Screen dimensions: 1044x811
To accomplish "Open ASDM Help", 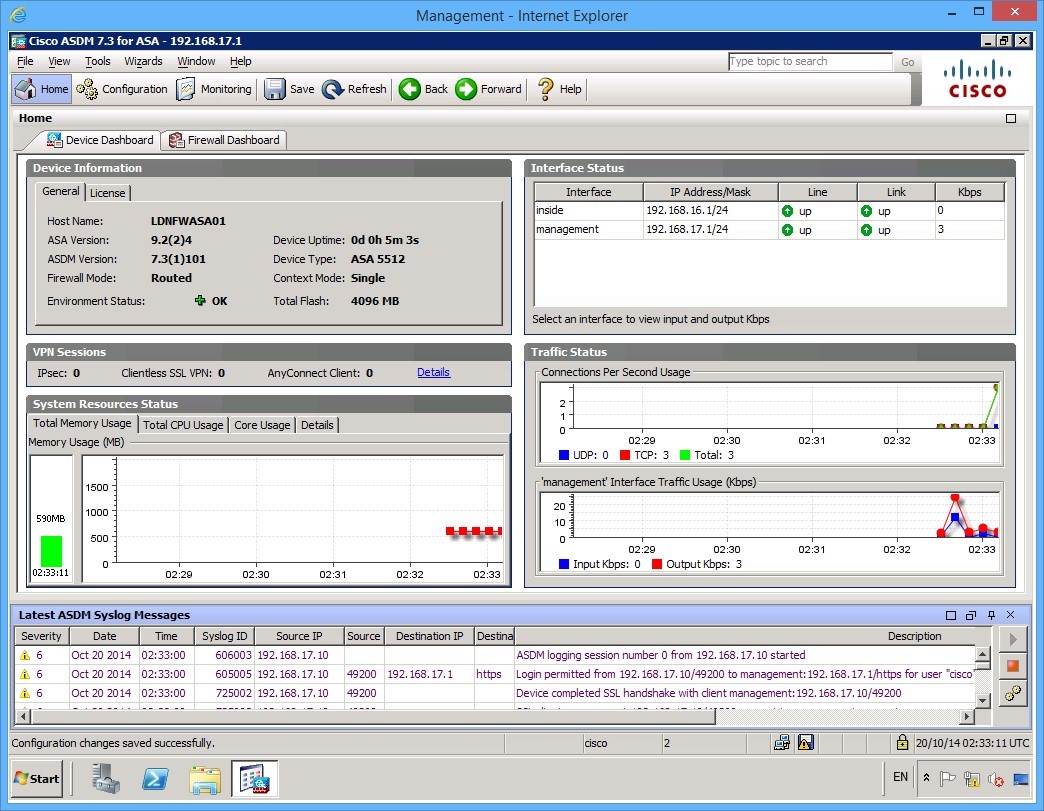I will [558, 89].
